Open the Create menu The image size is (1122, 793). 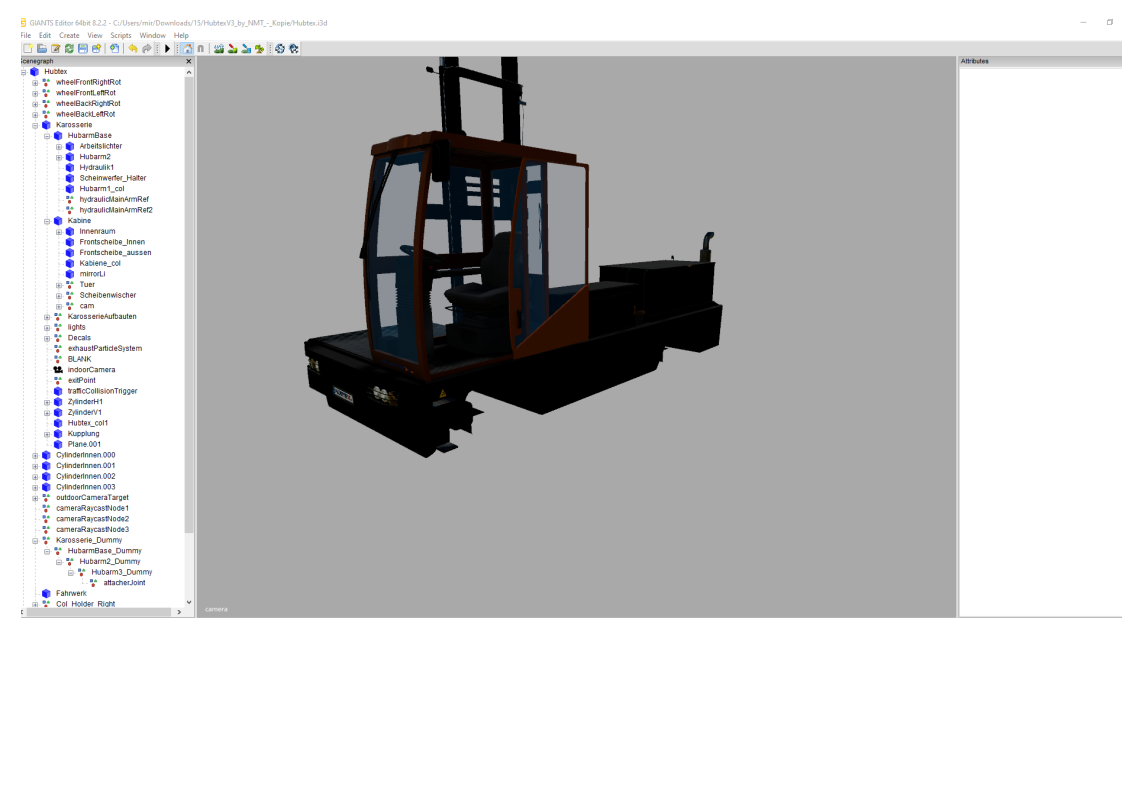pos(69,35)
